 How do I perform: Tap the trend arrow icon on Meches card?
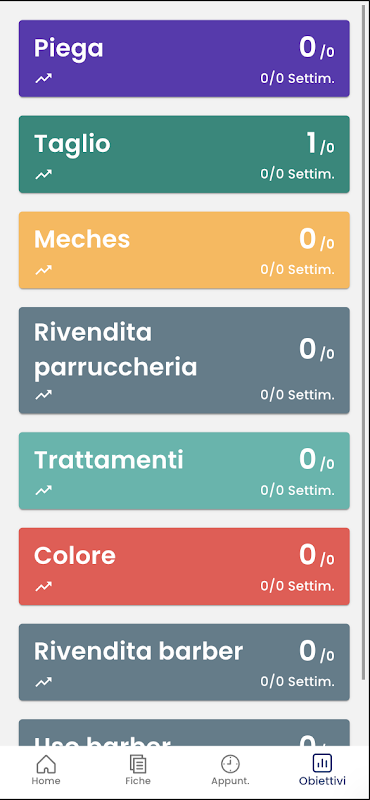coord(43,269)
